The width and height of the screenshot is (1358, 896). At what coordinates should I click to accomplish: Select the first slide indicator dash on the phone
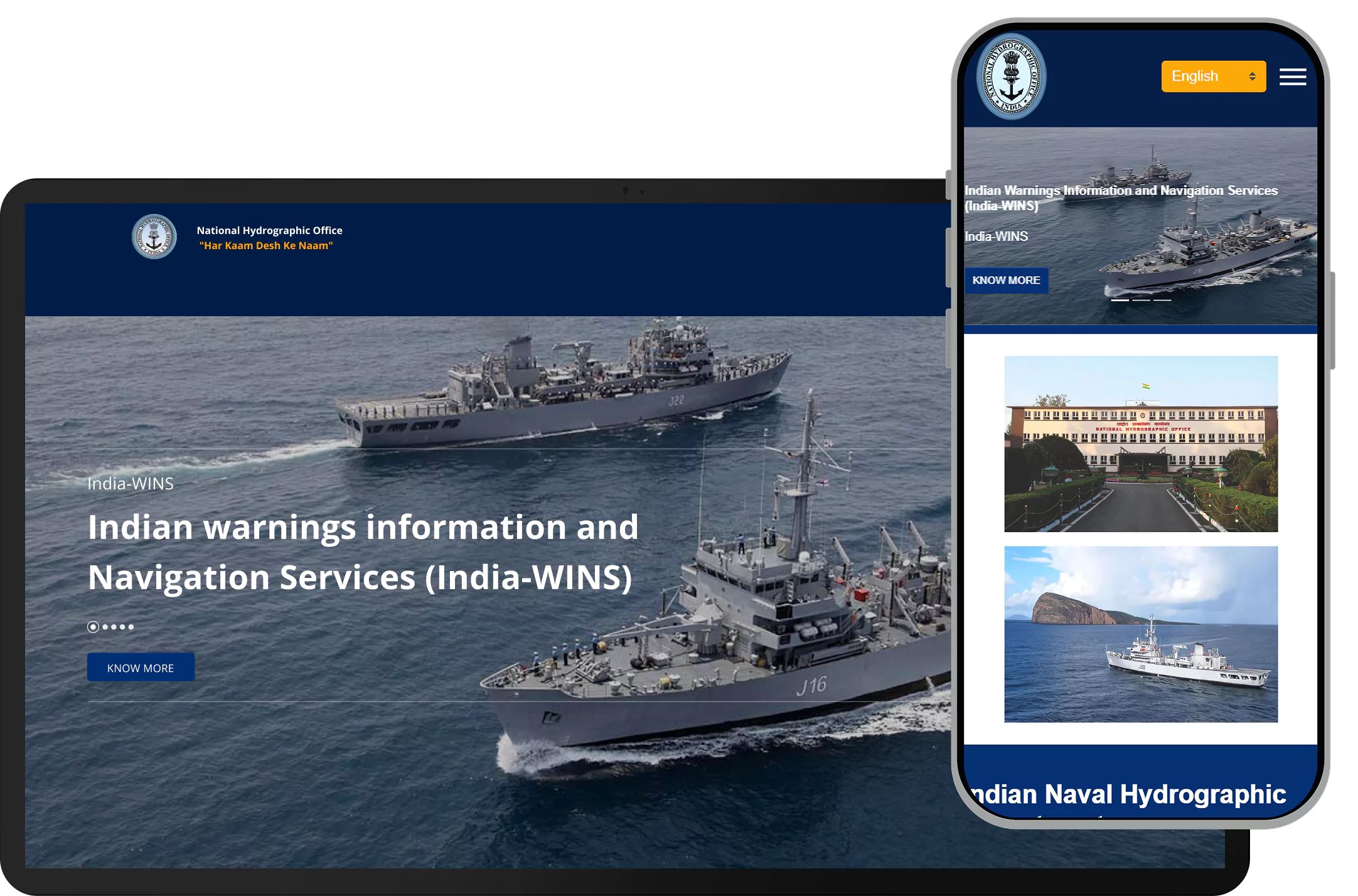tap(1120, 301)
